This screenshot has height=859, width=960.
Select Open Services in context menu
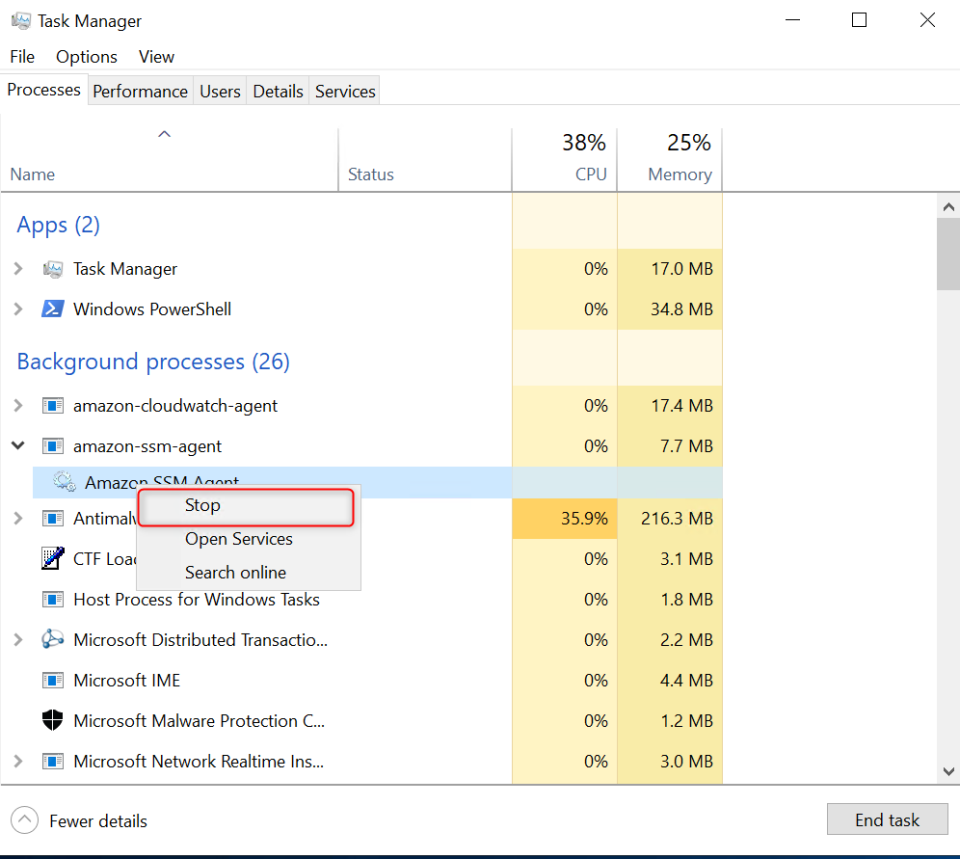[238, 539]
